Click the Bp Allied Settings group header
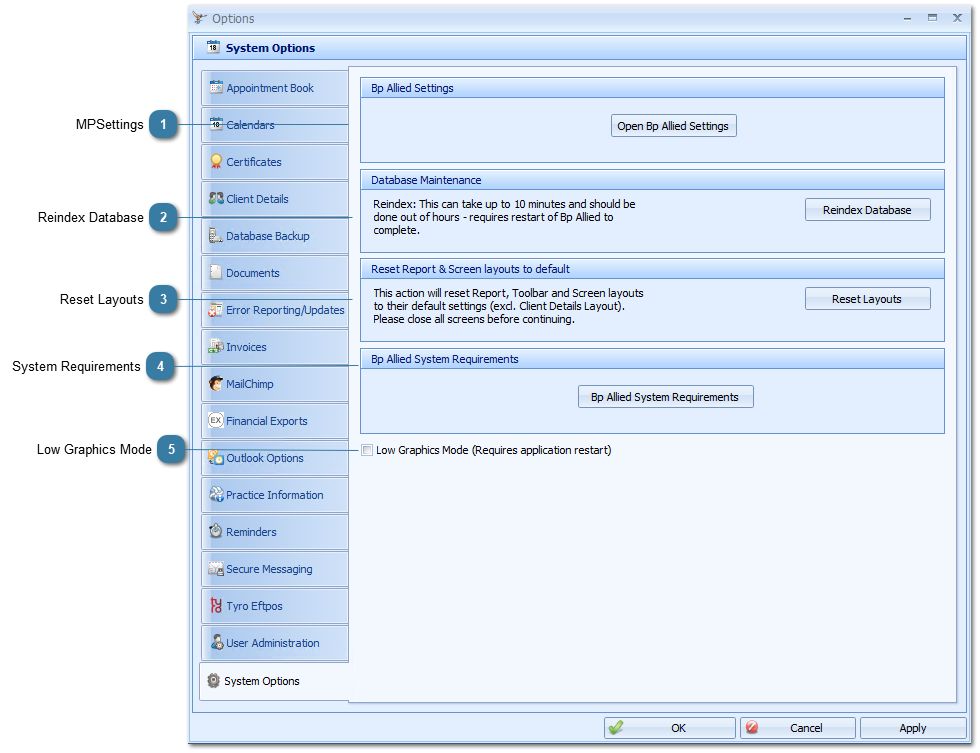The image size is (980, 753). pyautogui.click(x=652, y=88)
